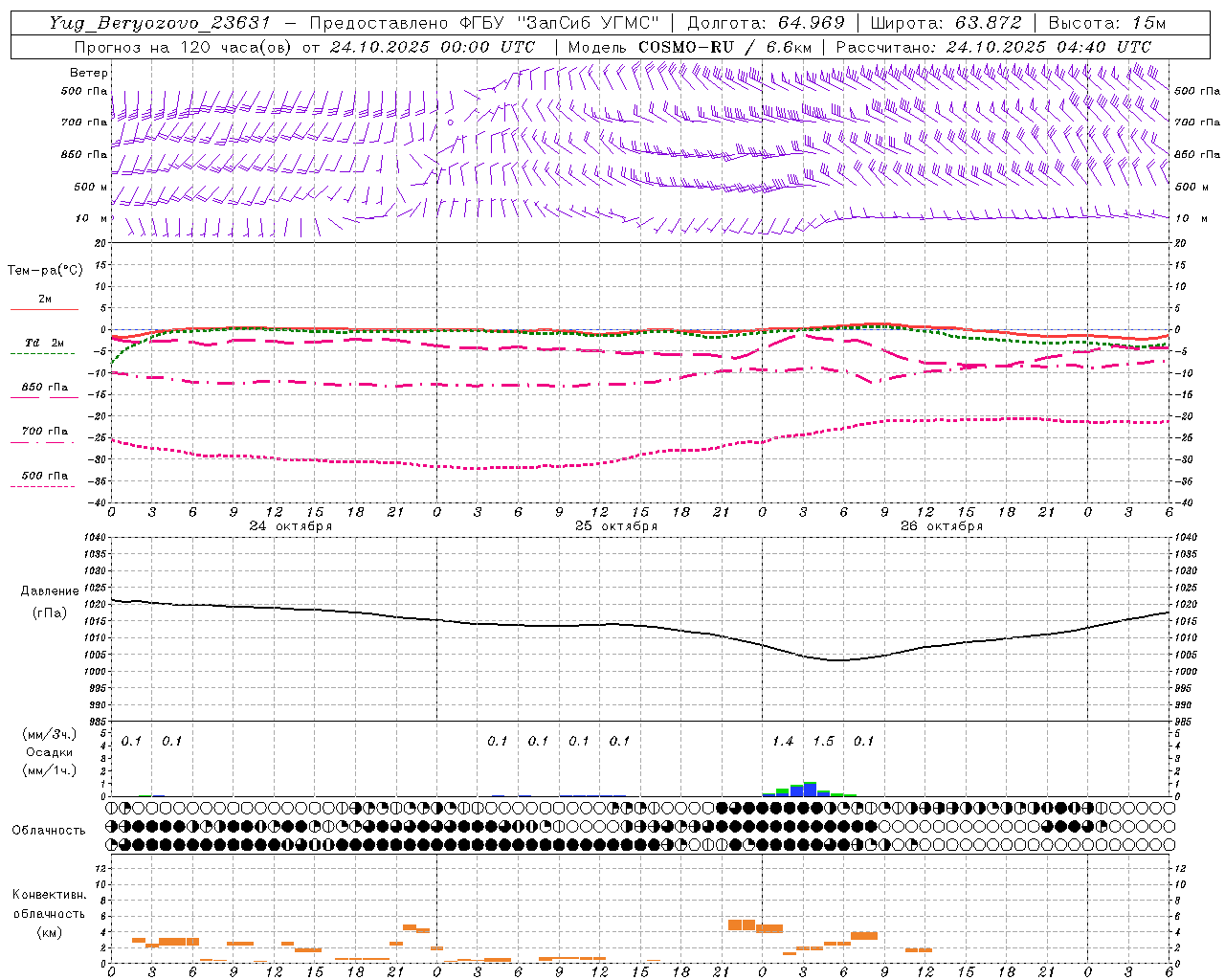Click the Давление pressure panel label

click(x=50, y=591)
